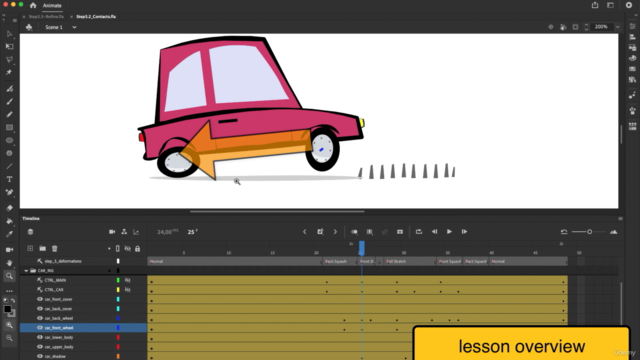Toggle onion skin button
The image size is (640, 360).
pos(354,232)
